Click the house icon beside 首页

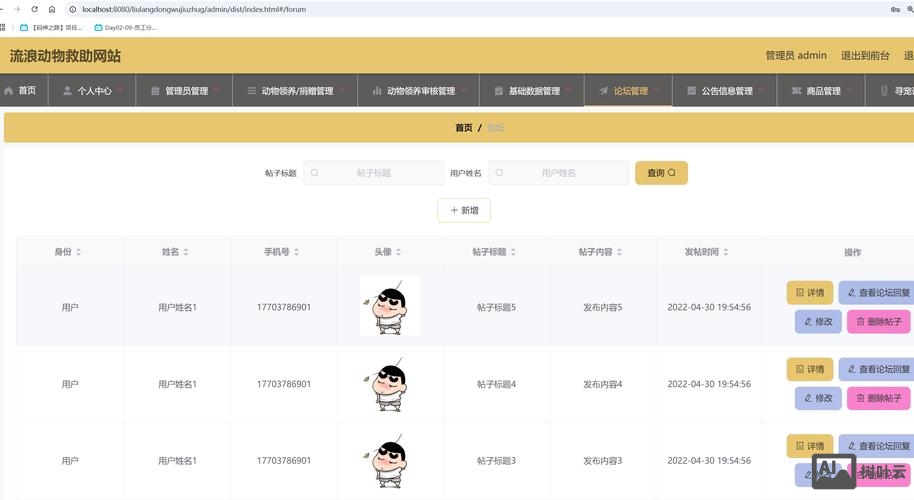8,90
